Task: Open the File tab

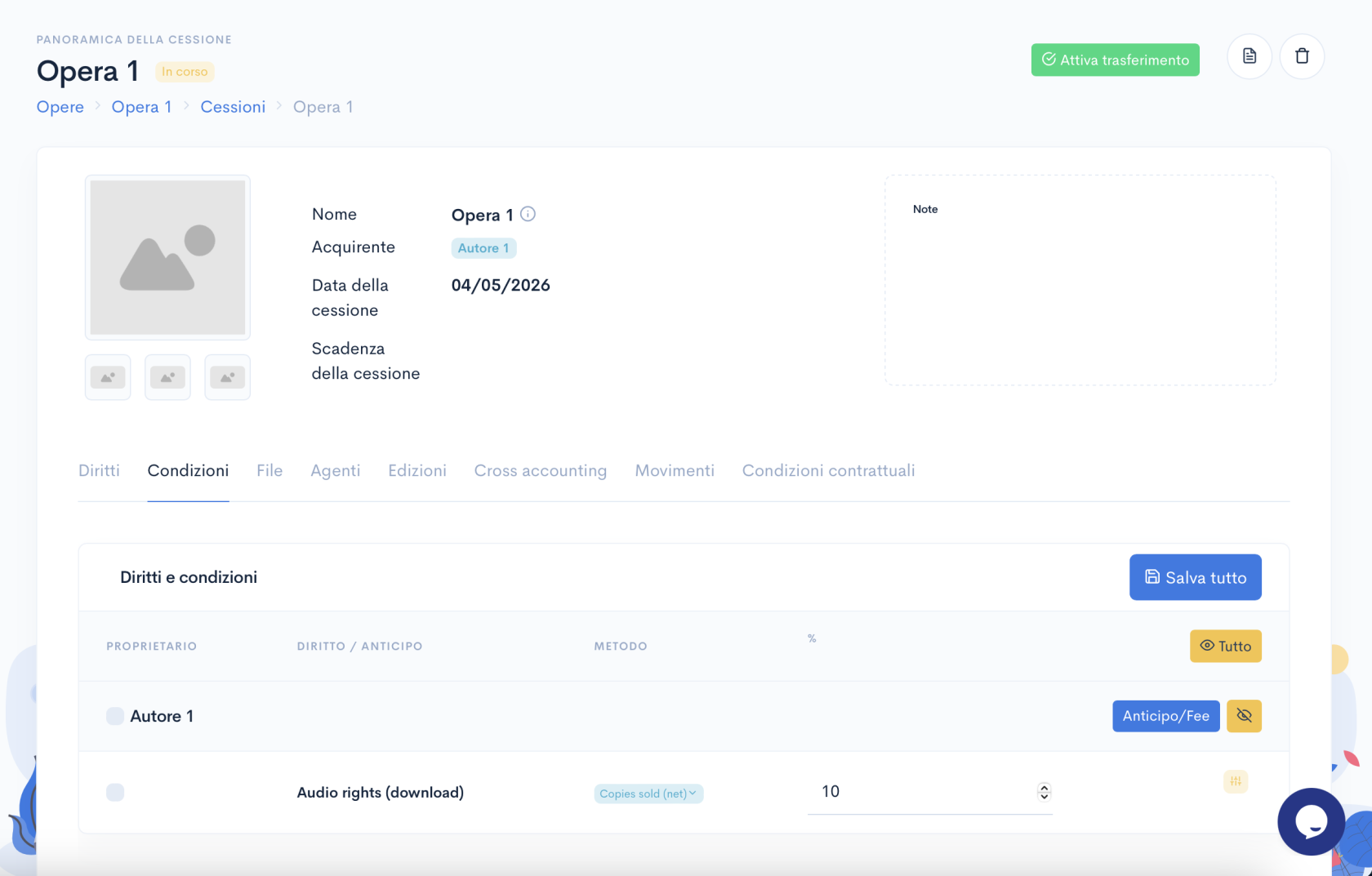Action: pos(269,470)
